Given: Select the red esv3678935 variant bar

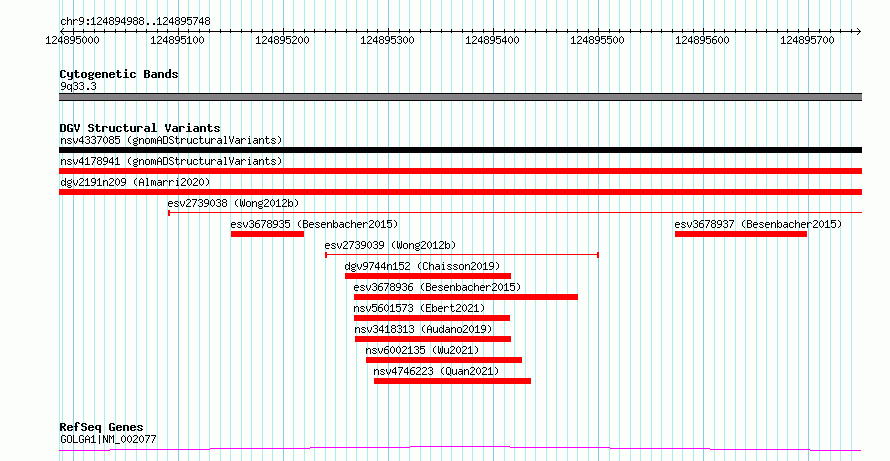Looking at the screenshot, I should [x=267, y=234].
